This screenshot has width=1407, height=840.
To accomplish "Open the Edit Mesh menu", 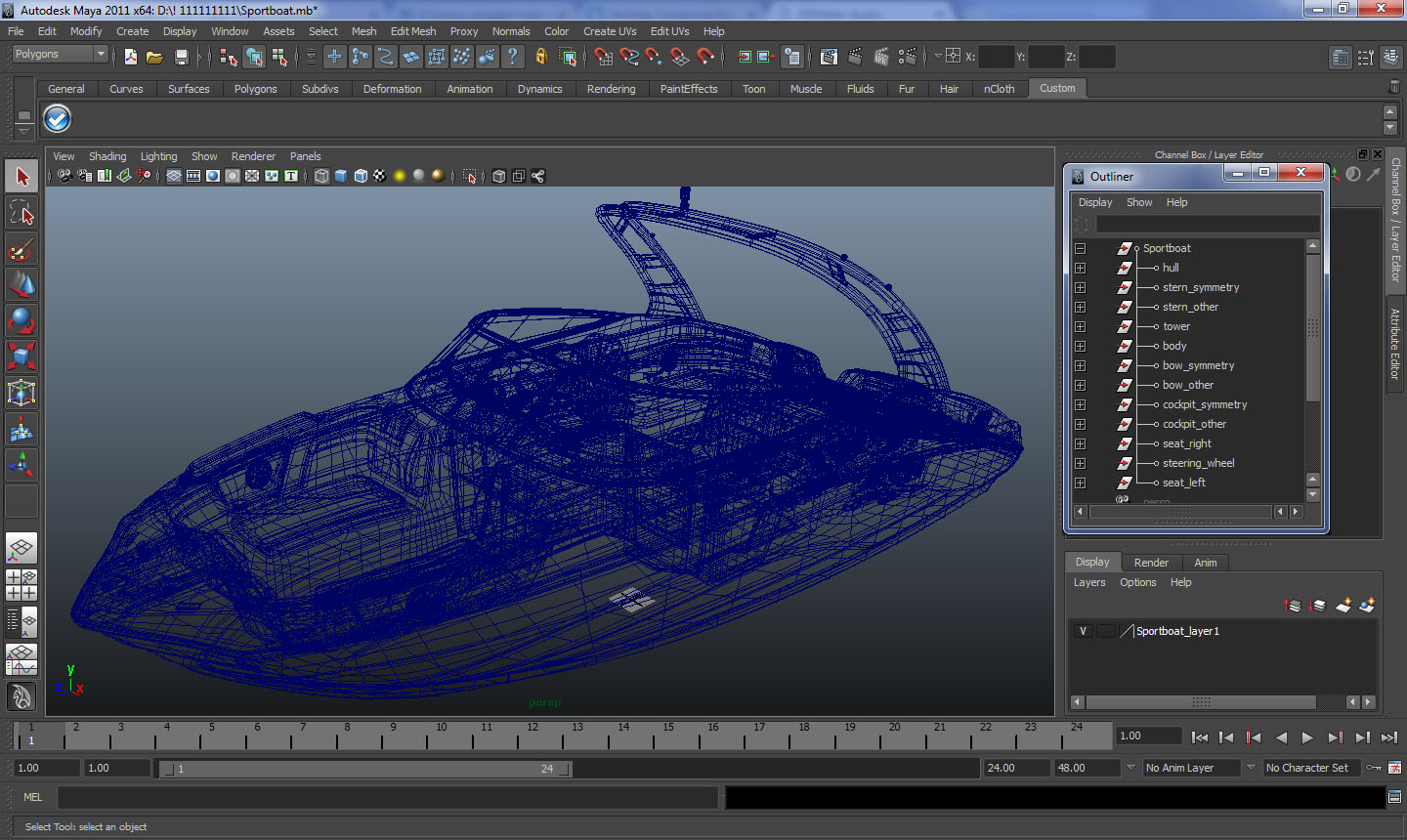I will 413,31.
